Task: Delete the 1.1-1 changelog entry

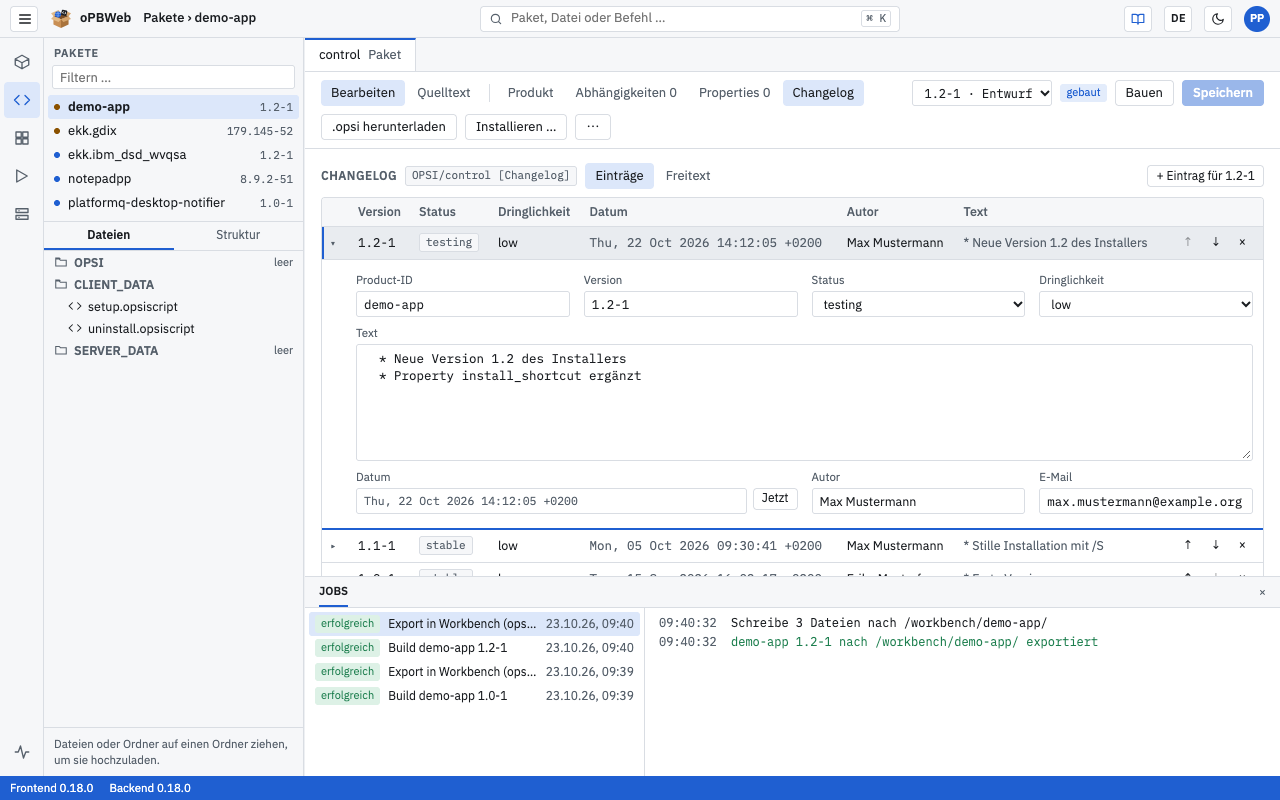Action: click(1242, 545)
